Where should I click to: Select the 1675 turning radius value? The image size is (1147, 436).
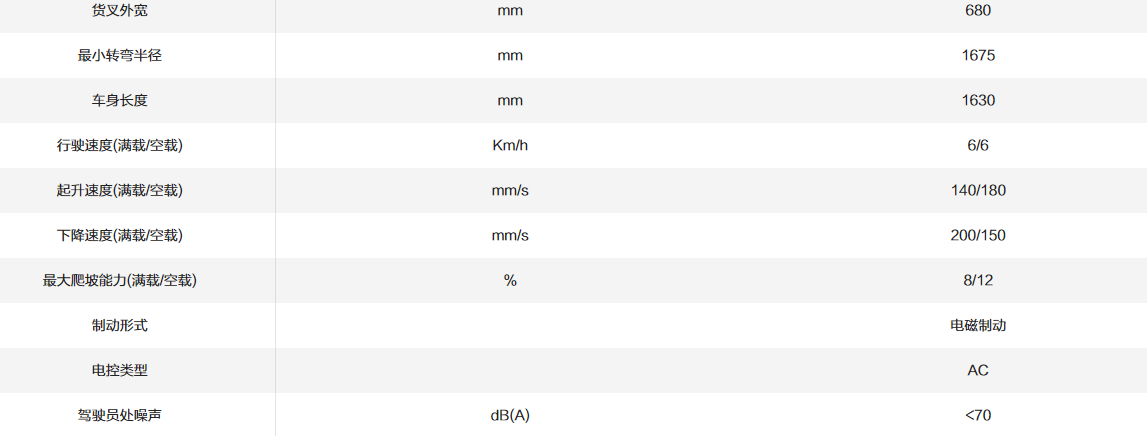click(978, 56)
